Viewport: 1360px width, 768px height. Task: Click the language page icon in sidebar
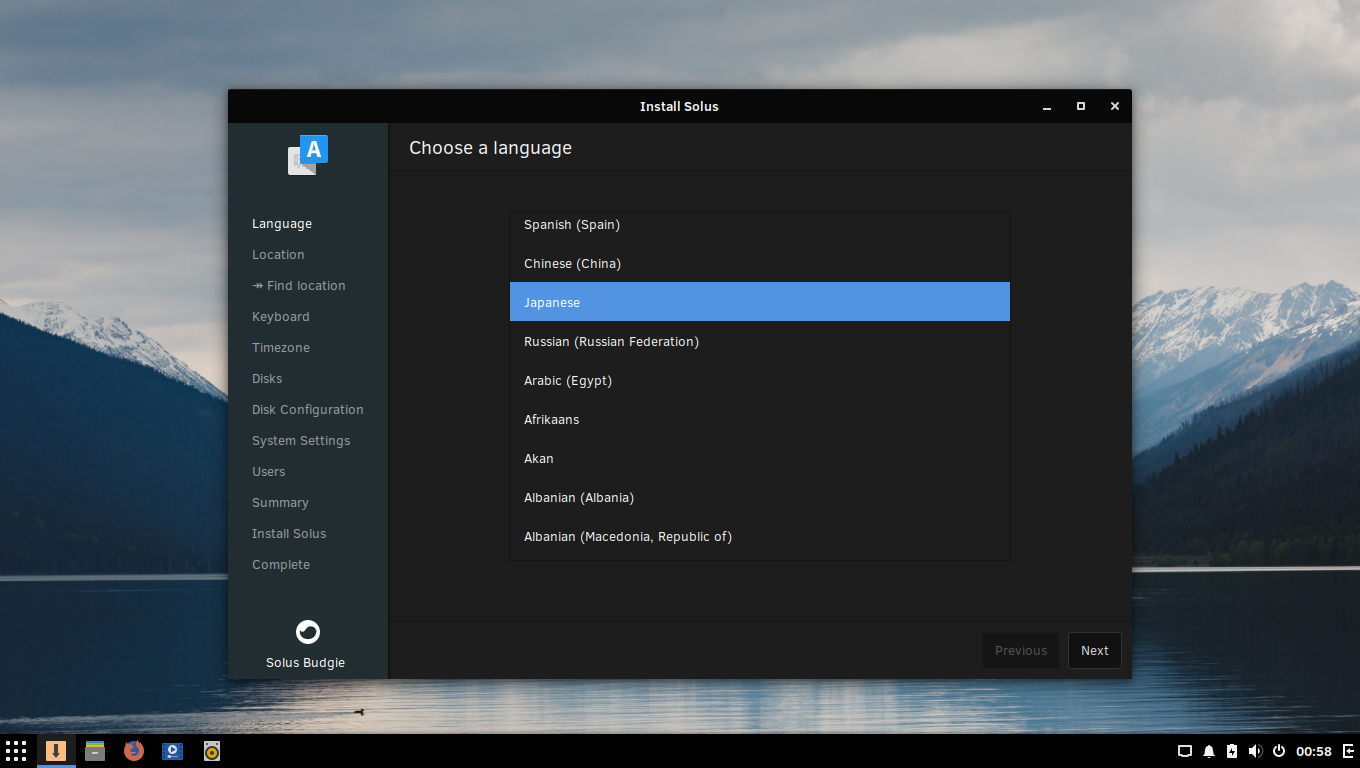[x=308, y=155]
